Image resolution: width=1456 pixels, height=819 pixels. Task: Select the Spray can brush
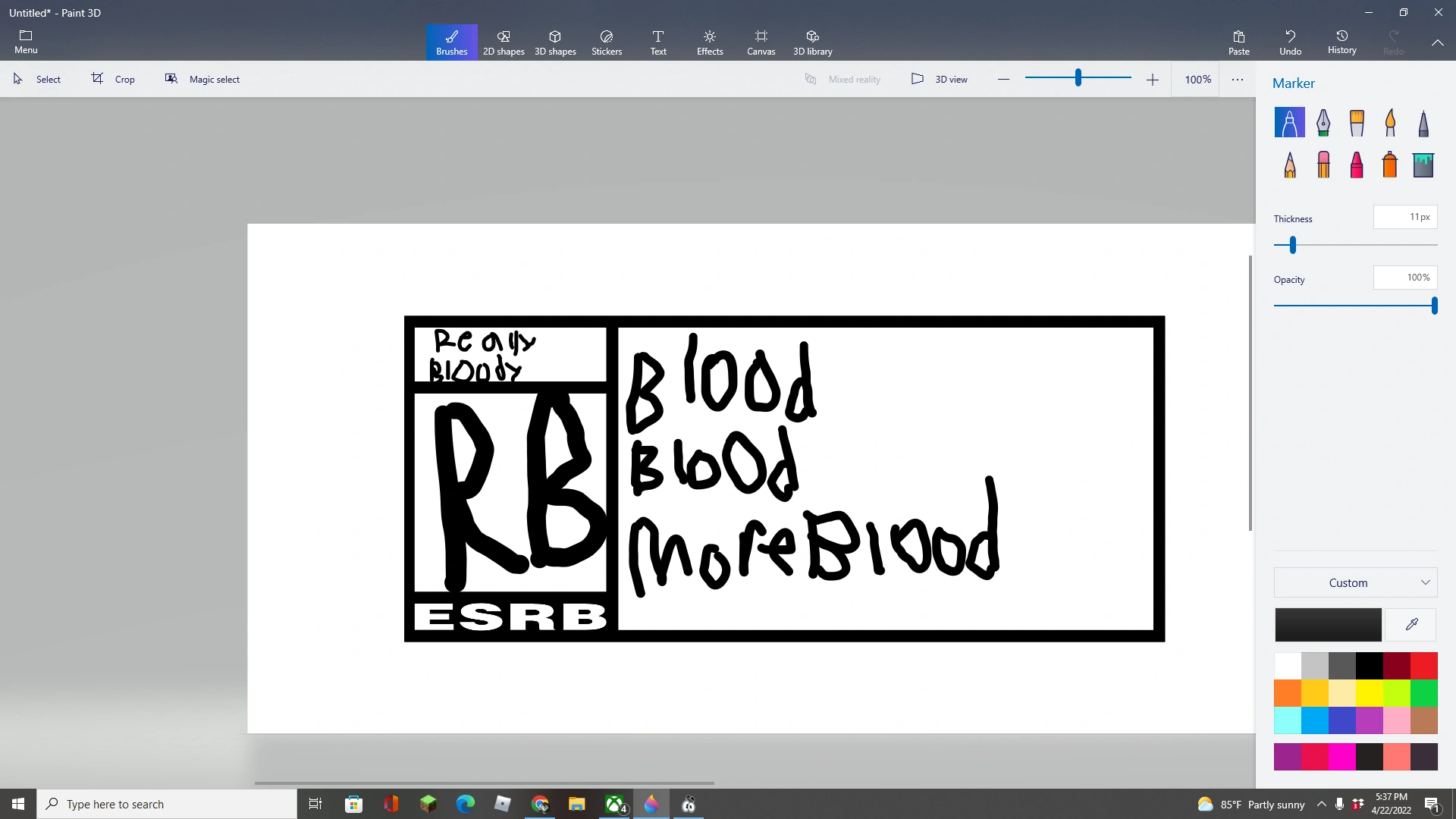click(x=1390, y=165)
